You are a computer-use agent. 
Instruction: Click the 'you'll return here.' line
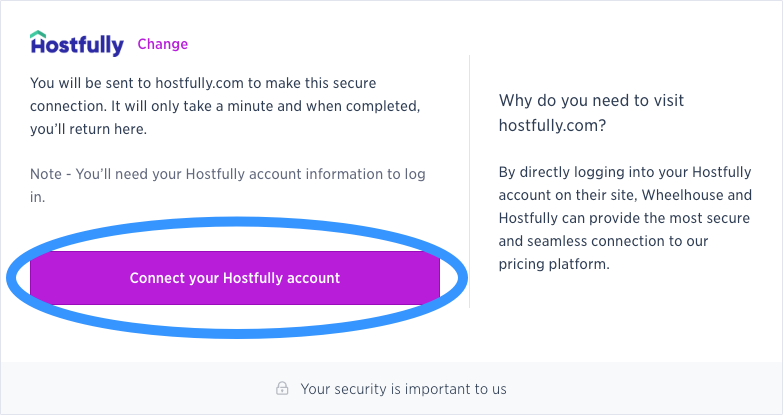click(x=88, y=129)
